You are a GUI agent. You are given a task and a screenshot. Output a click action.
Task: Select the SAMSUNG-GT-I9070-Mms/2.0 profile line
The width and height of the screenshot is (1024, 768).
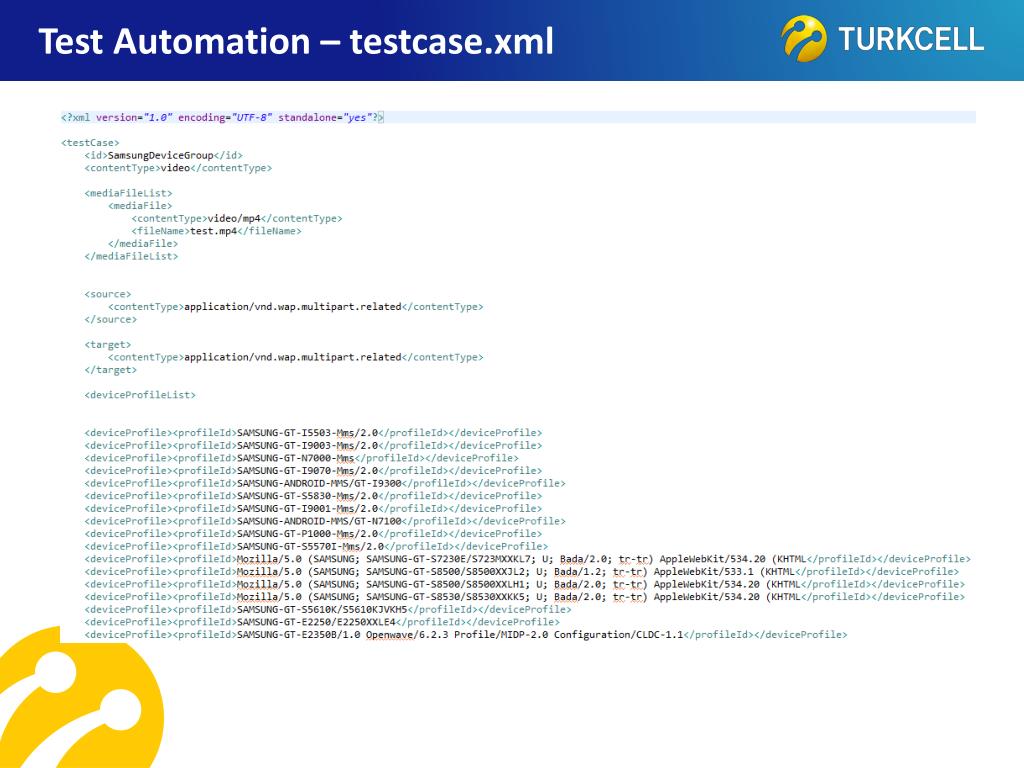313,471
